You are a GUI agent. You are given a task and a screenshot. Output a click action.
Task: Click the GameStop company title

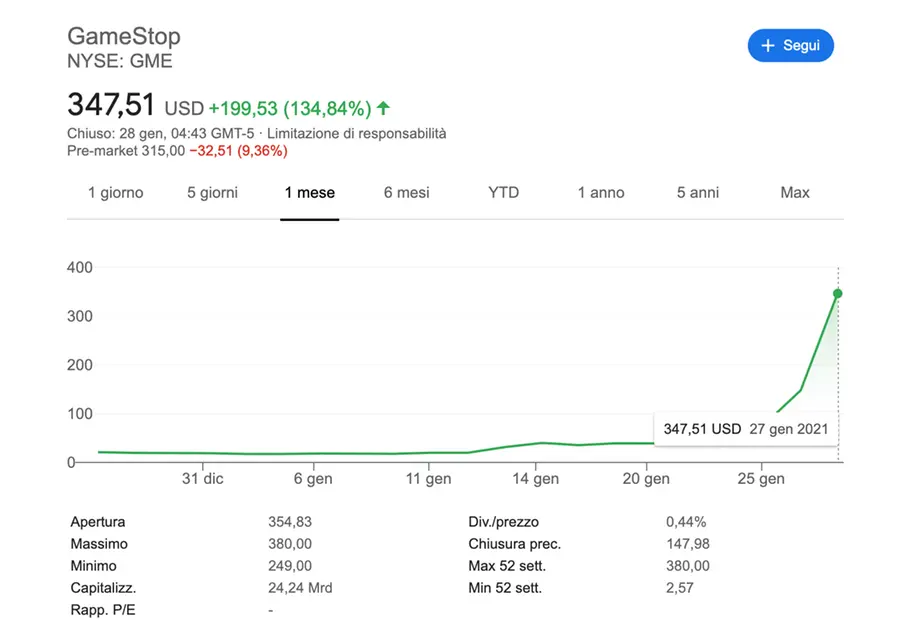(123, 37)
